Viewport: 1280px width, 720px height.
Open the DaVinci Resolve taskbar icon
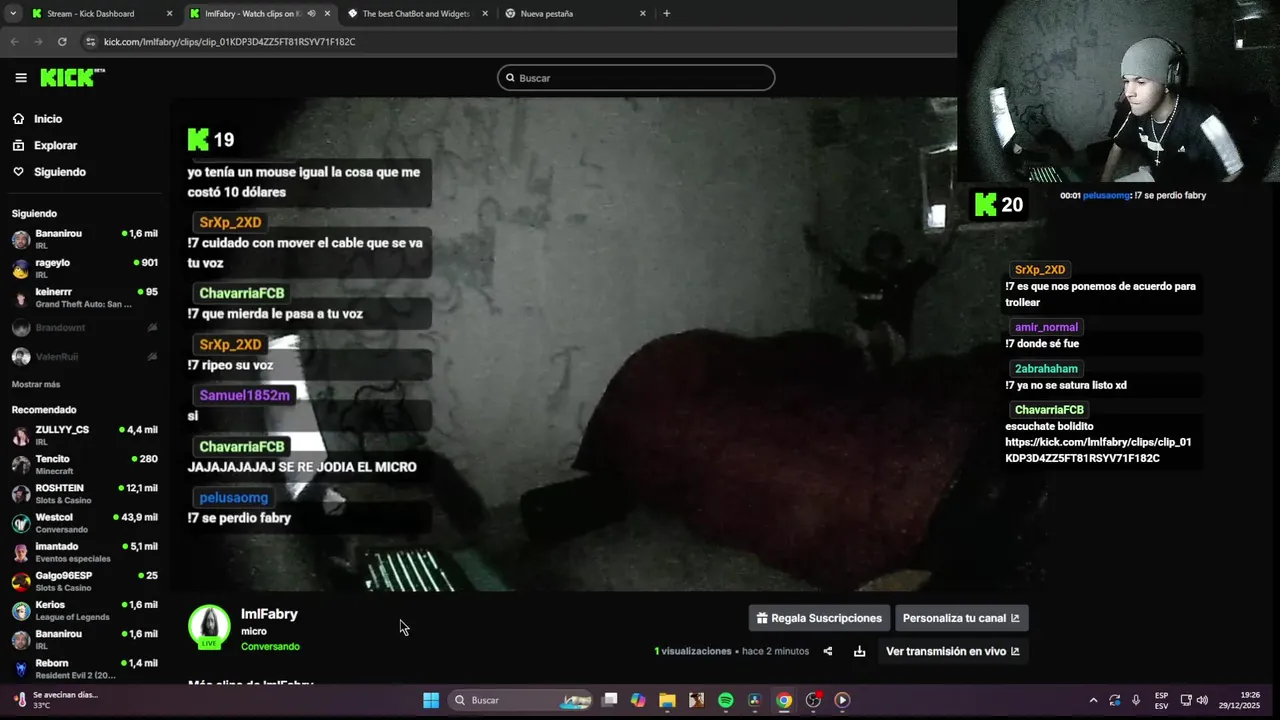[x=754, y=700]
